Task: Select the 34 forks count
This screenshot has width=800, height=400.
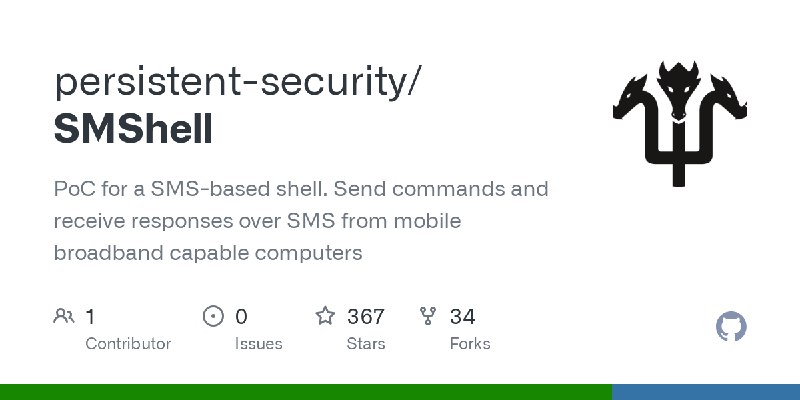Action: point(463,317)
